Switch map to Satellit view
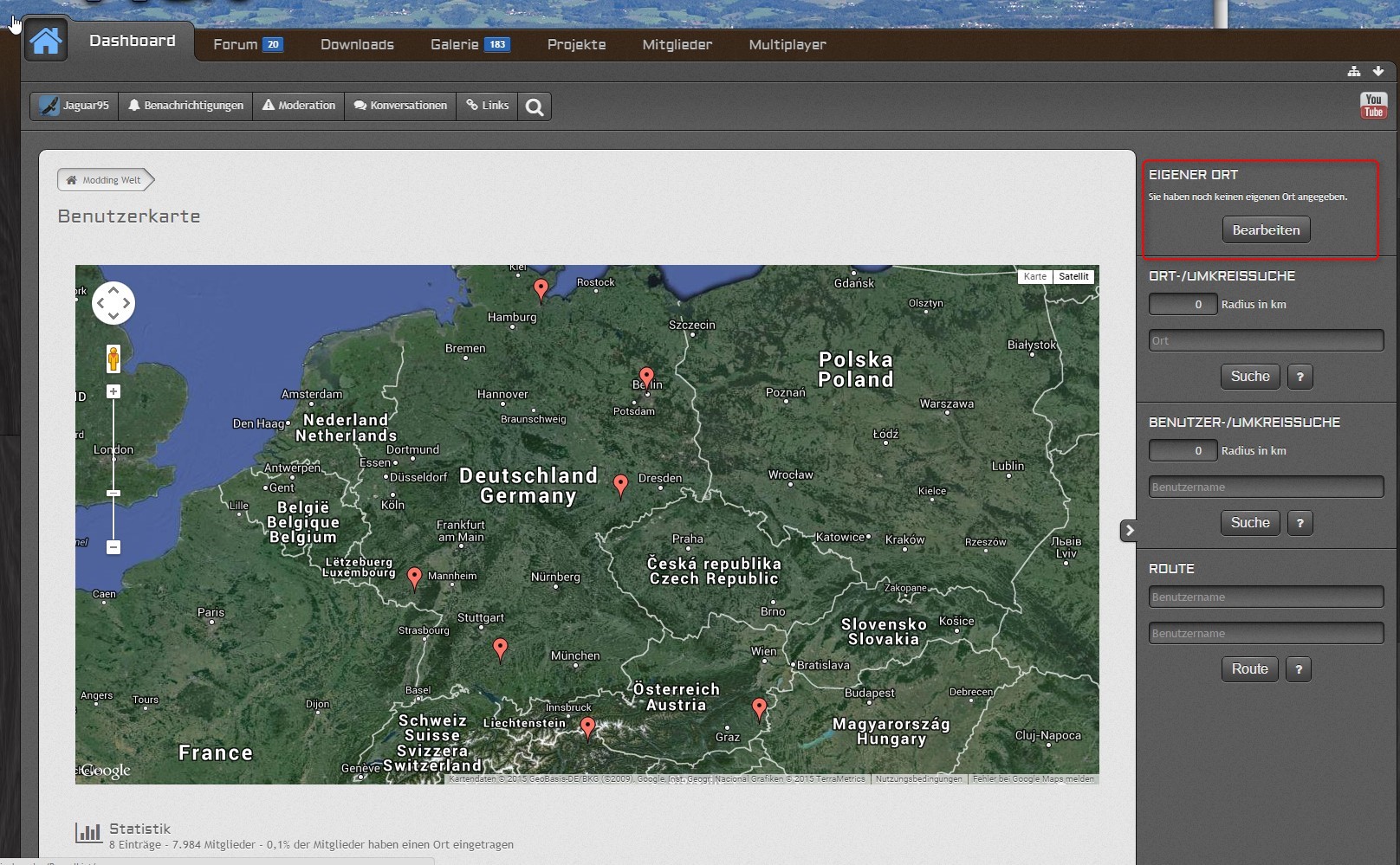Screen dimensions: 1400x865 pos(1073,276)
